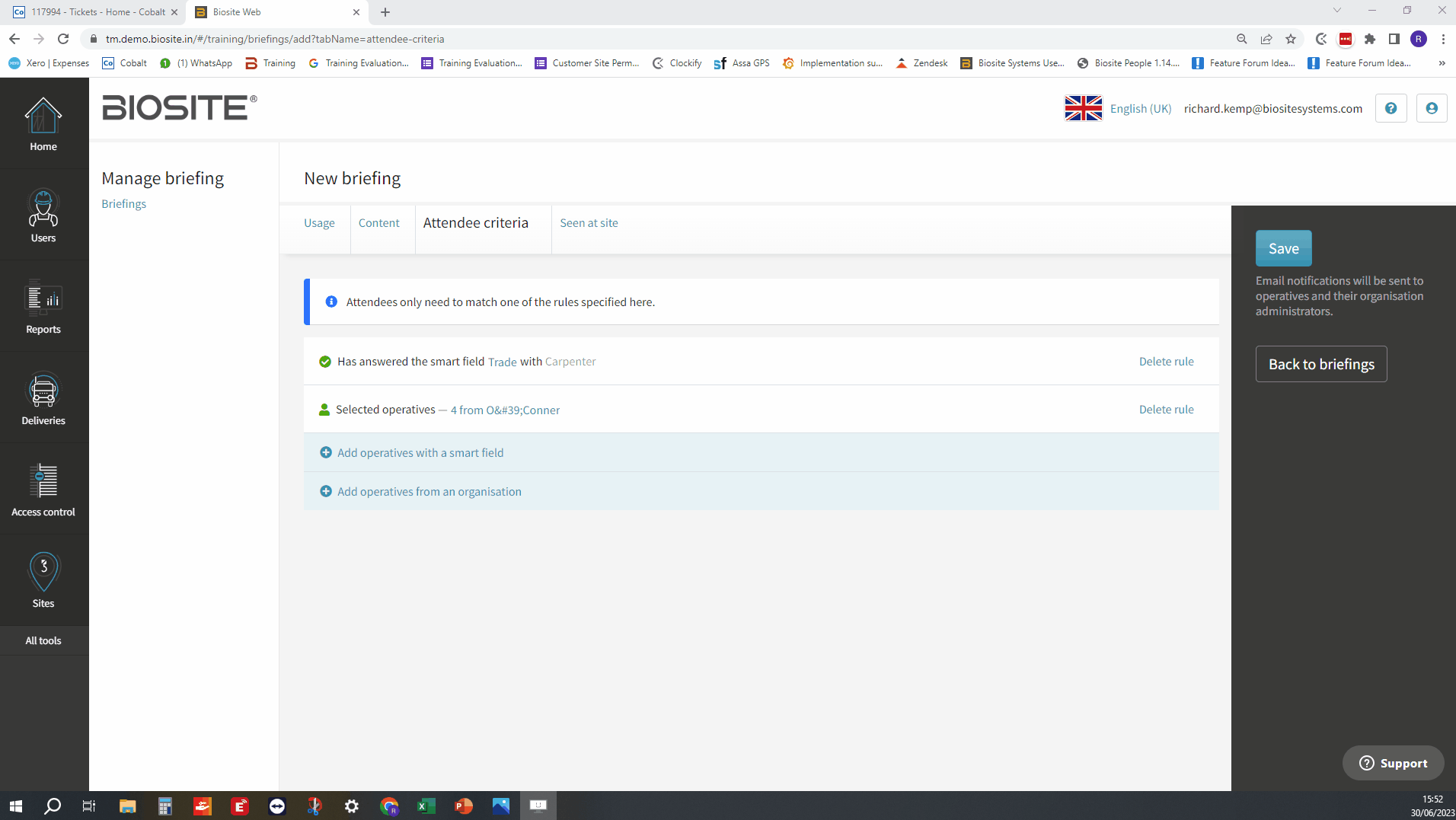Open the Home section in sidebar
Image resolution: width=1456 pixels, height=820 pixels.
point(43,123)
